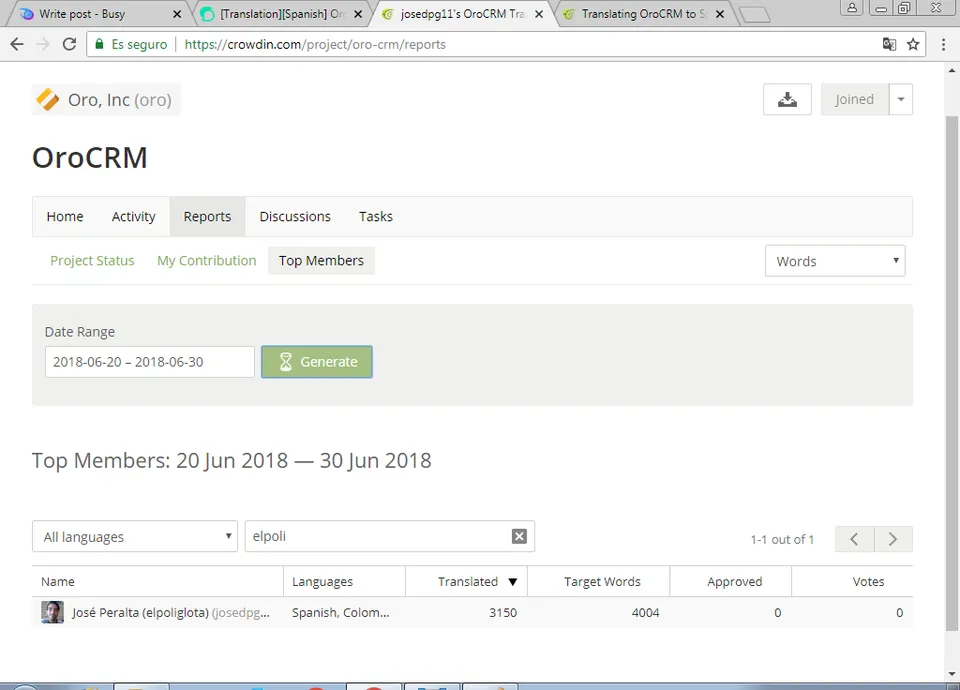
Task: Open the Activity project tab
Action: (x=133, y=216)
